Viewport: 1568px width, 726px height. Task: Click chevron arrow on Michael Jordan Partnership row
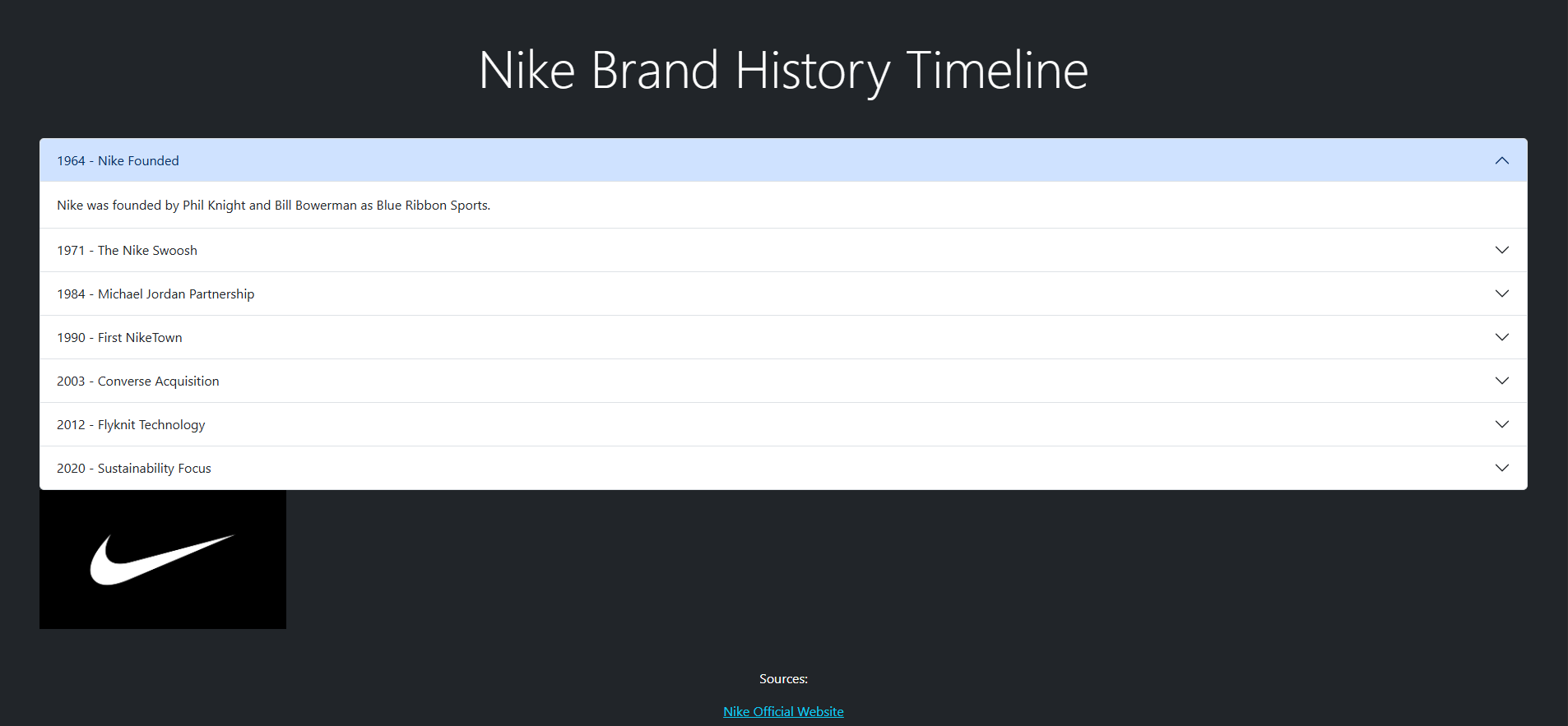1501,294
